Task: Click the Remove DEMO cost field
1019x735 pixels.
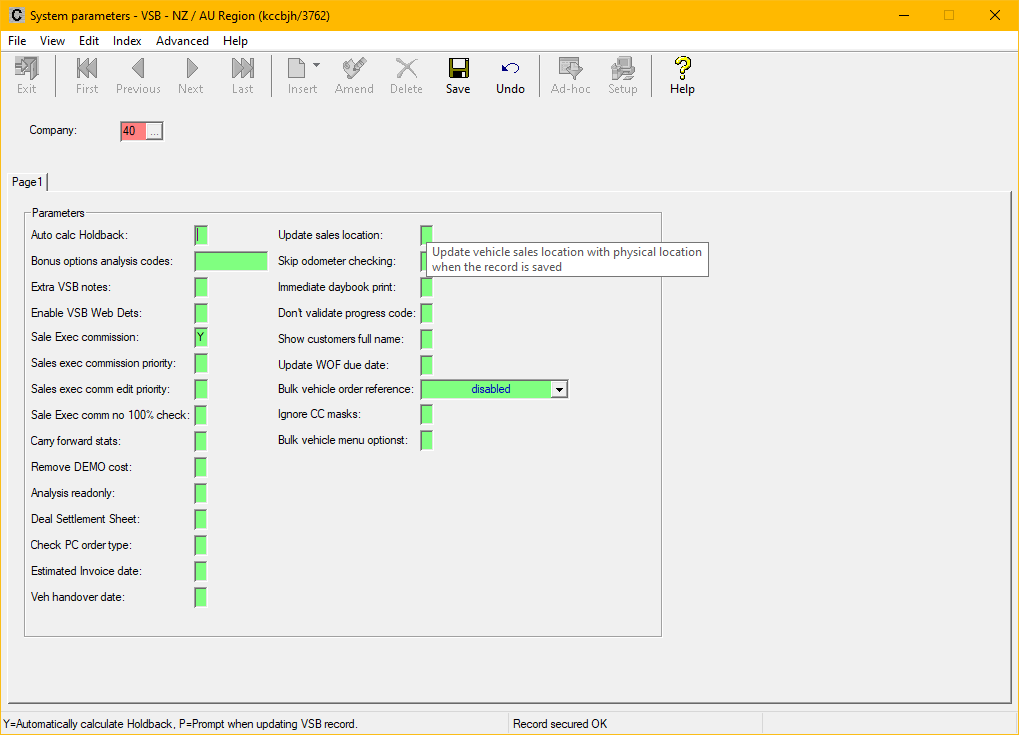Action: tap(201, 467)
